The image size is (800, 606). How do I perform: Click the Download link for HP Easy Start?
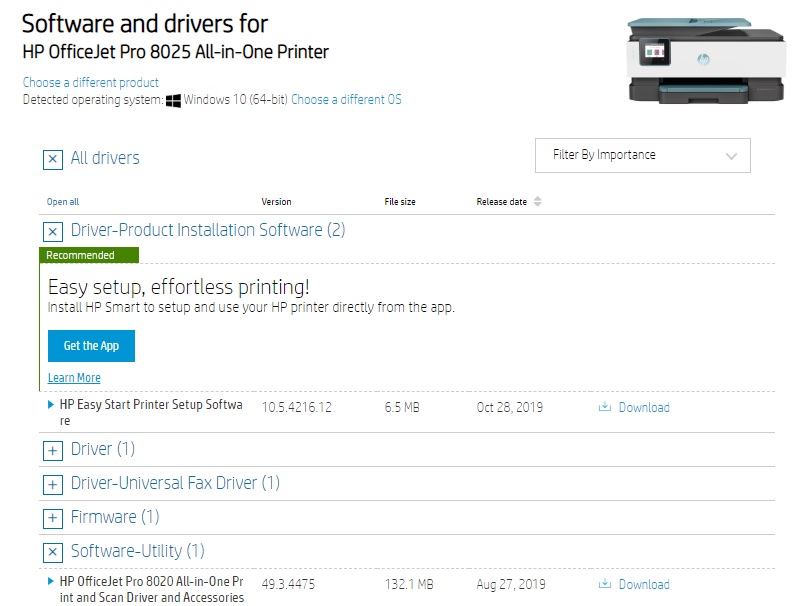[x=644, y=407]
